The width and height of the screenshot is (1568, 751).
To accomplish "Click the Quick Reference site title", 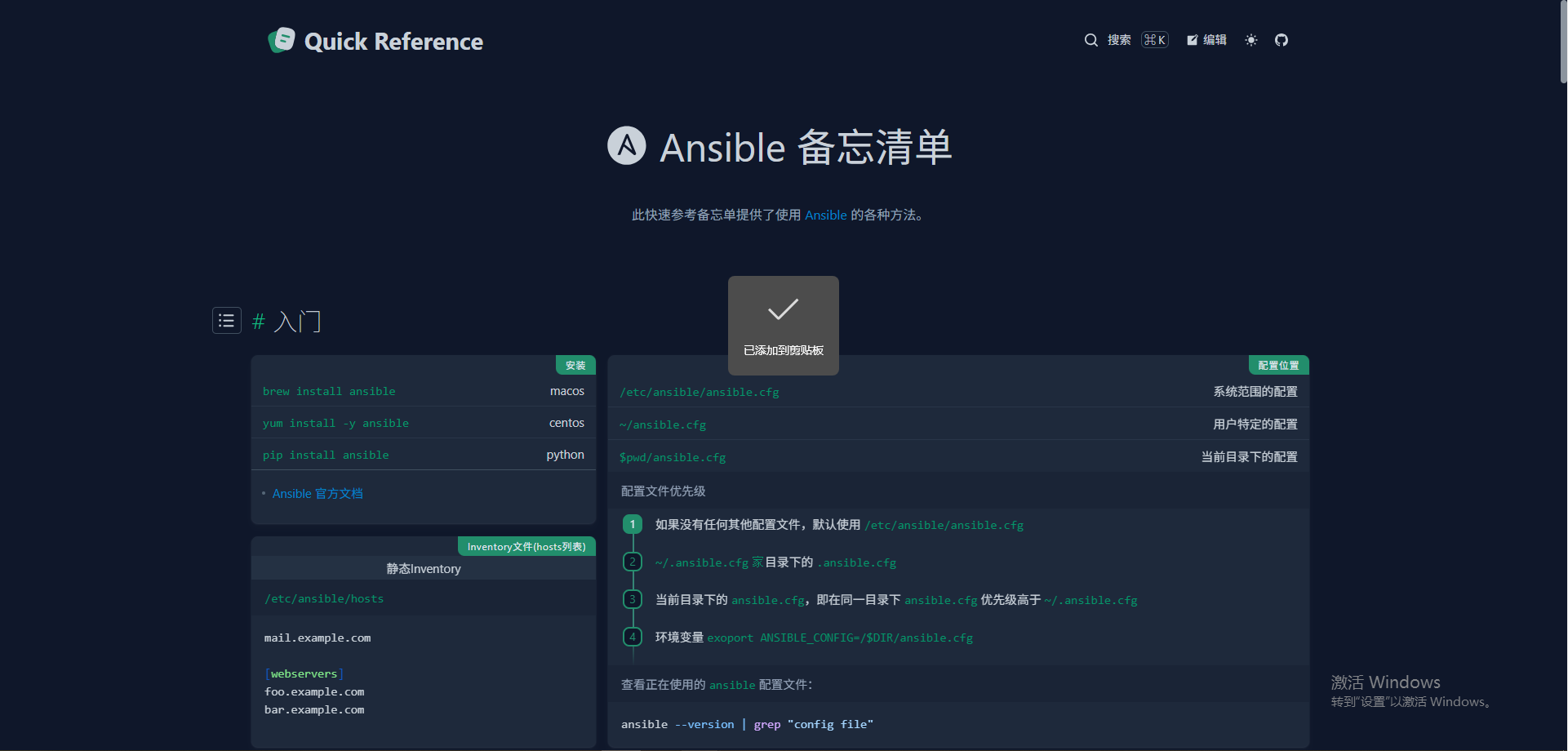I will coord(393,42).
